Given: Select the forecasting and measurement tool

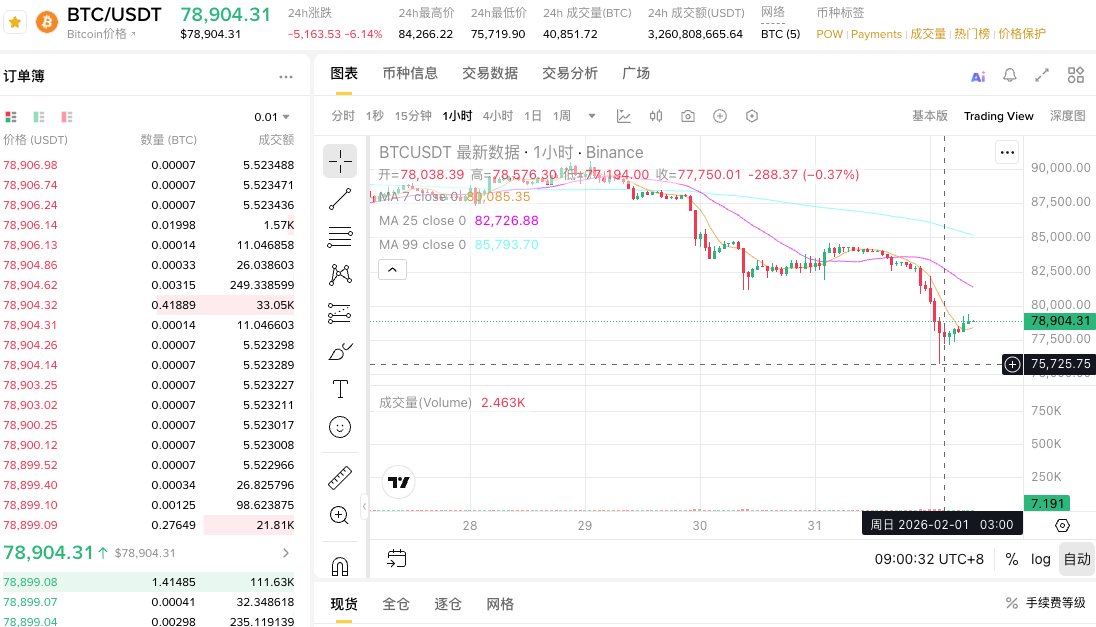Looking at the screenshot, I should click(340, 312).
